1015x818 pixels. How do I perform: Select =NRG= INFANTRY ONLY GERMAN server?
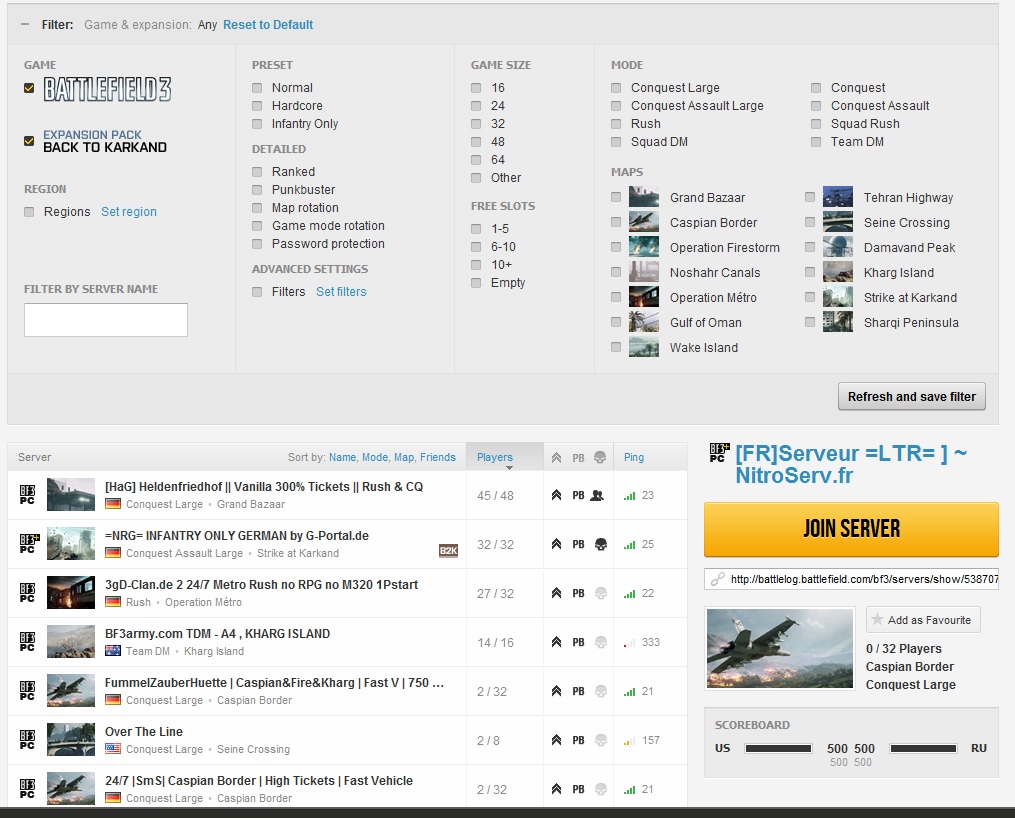click(x=347, y=544)
